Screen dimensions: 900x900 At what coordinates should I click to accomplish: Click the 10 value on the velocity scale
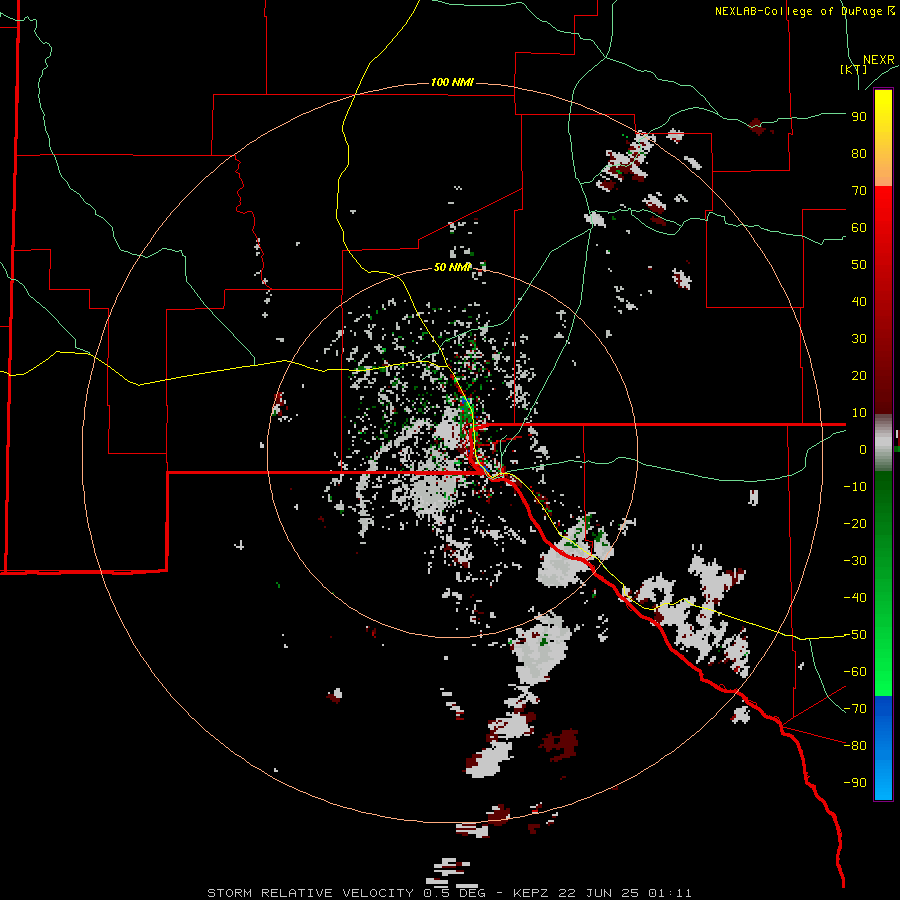[859, 413]
